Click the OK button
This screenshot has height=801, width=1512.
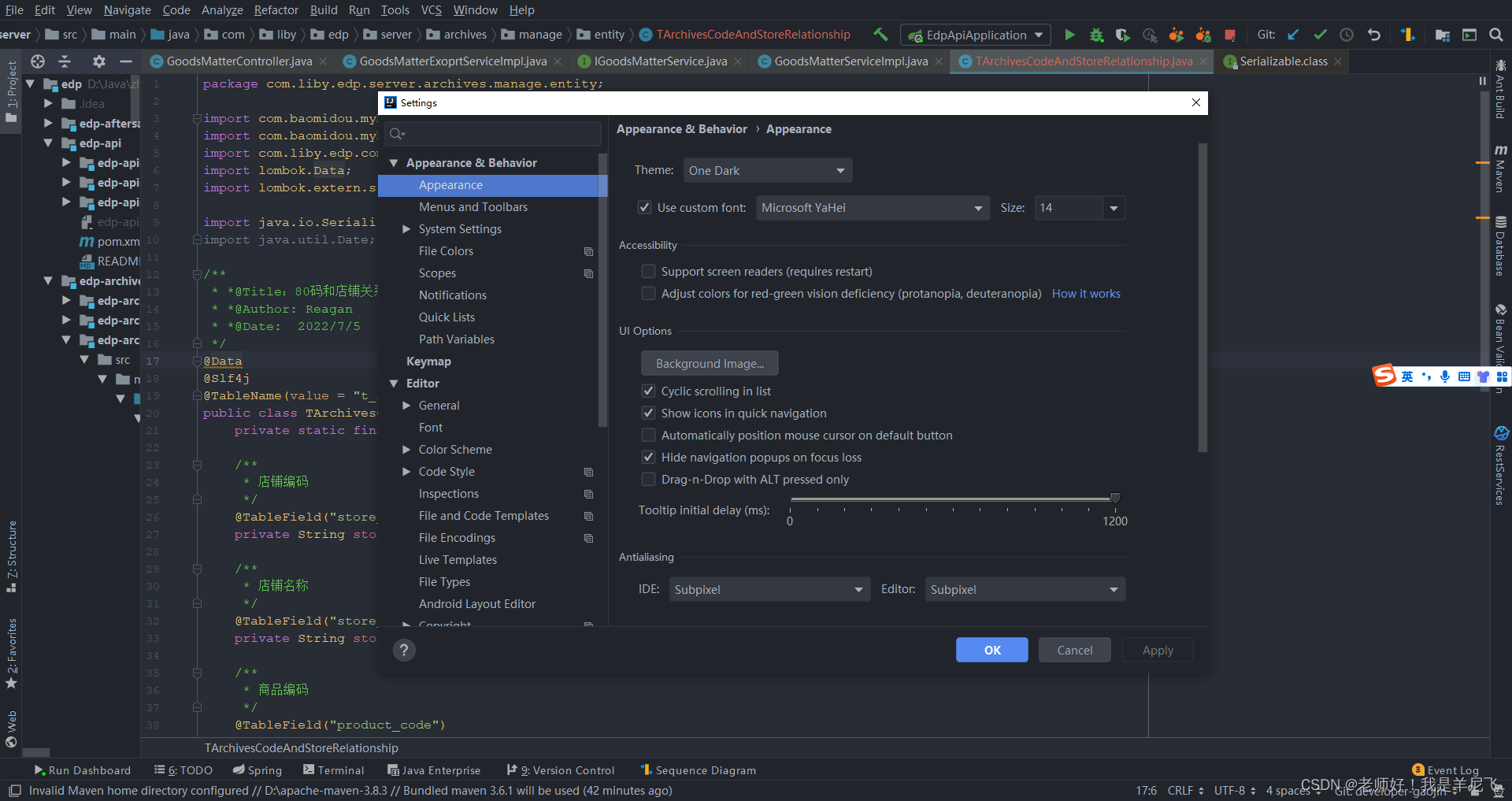tap(992, 650)
